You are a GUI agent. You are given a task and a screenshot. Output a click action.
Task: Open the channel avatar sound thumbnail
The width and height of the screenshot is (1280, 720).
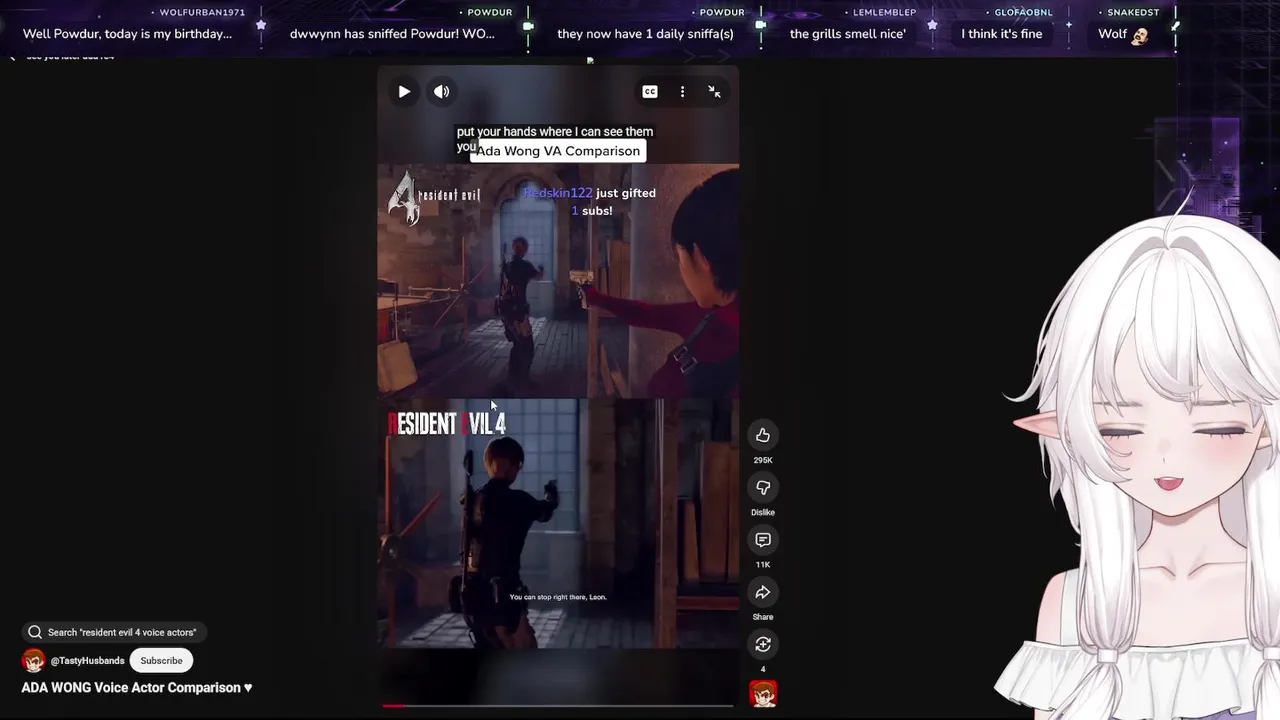coord(763,694)
